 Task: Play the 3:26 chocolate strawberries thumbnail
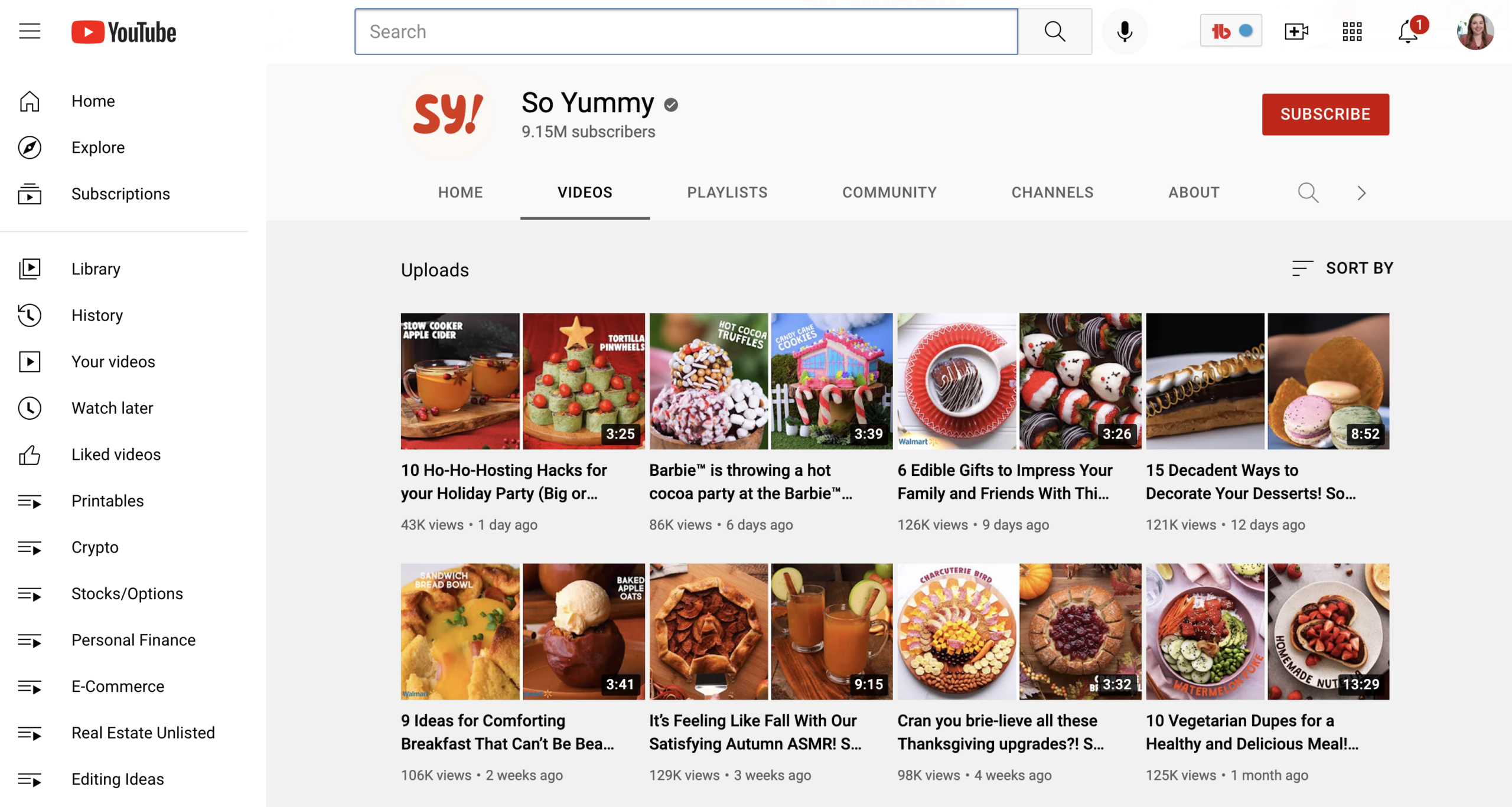[x=1019, y=381]
